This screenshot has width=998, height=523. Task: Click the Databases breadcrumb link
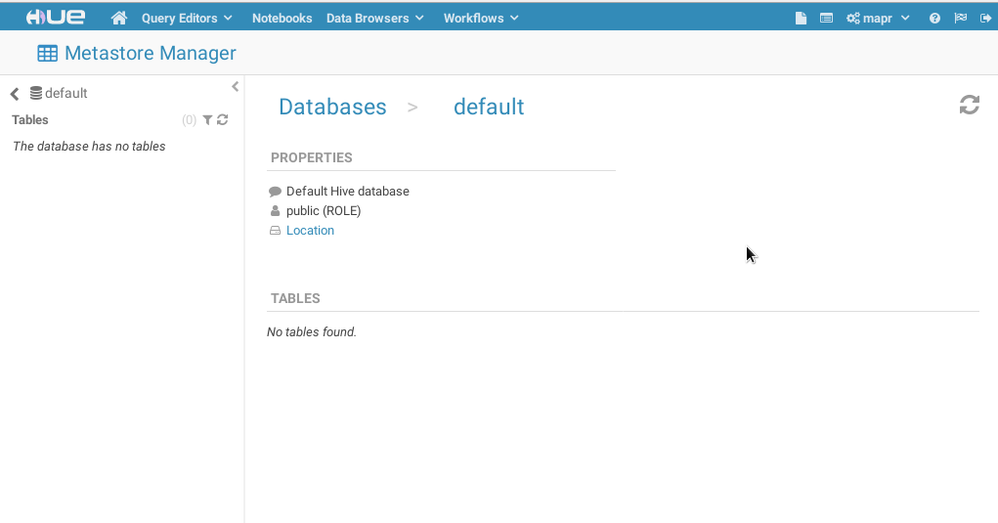[332, 107]
